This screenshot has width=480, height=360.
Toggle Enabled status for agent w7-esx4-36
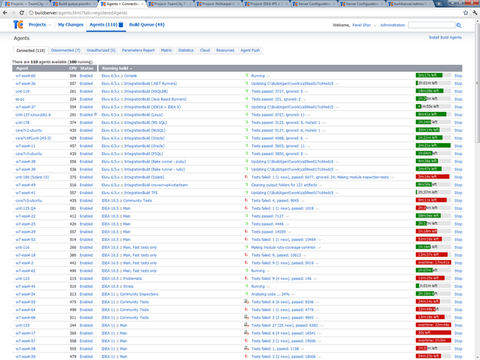tap(86, 84)
